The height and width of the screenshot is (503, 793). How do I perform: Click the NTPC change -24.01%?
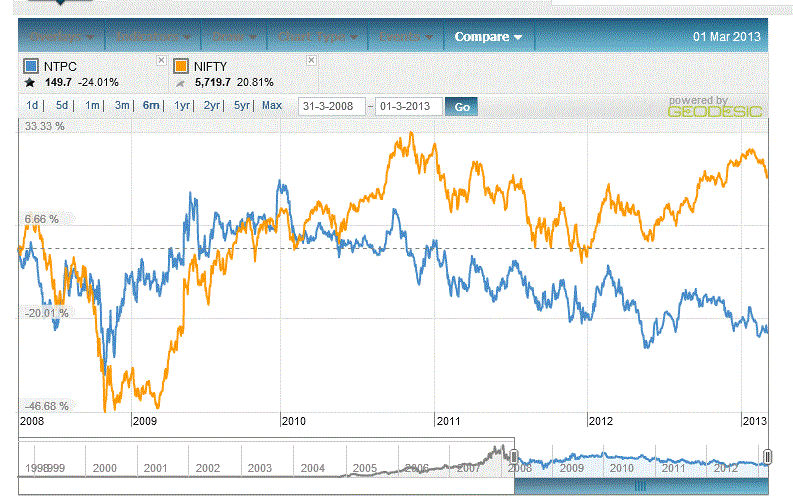pyautogui.click(x=98, y=82)
